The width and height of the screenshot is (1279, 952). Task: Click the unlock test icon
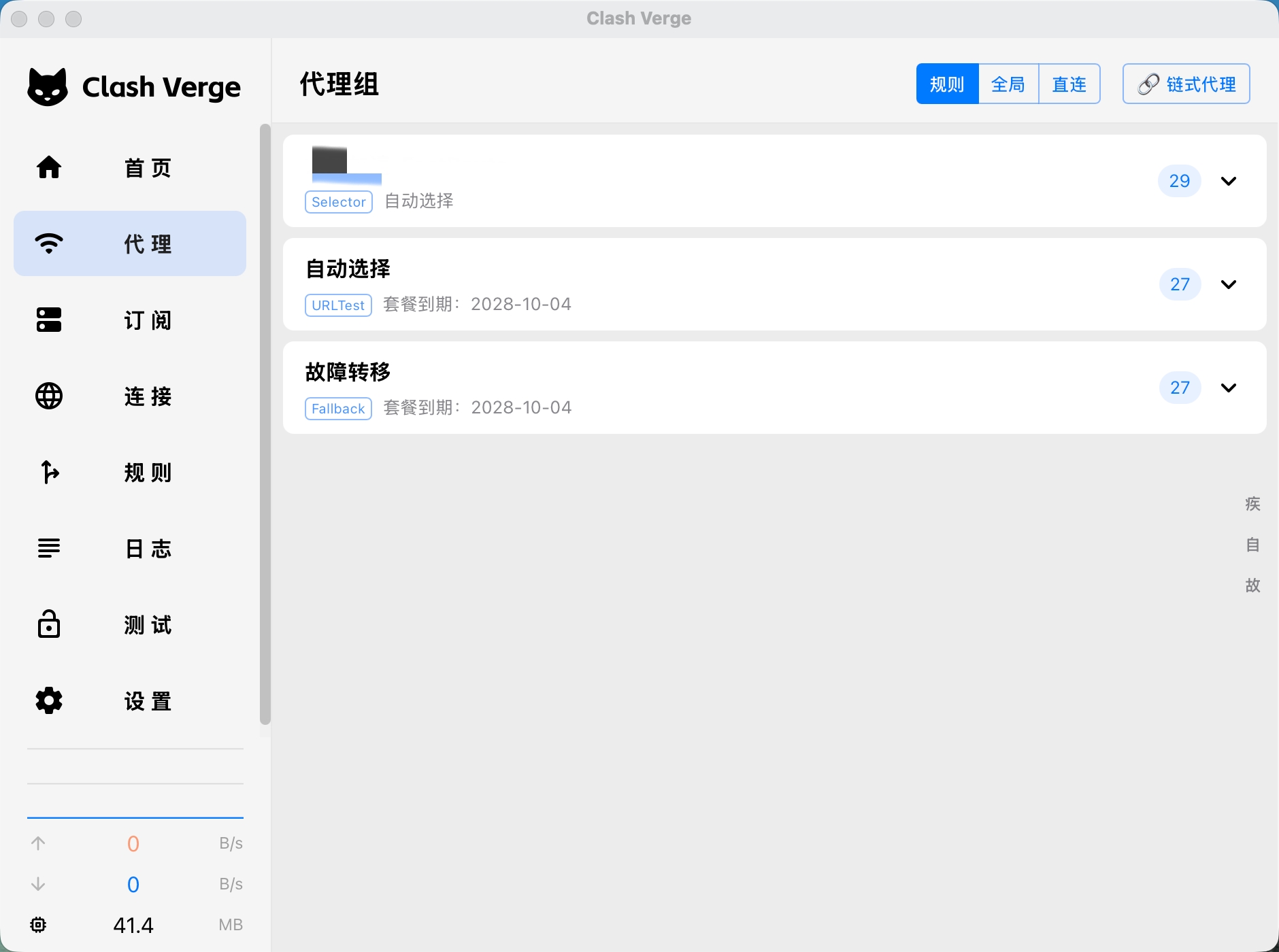(49, 624)
